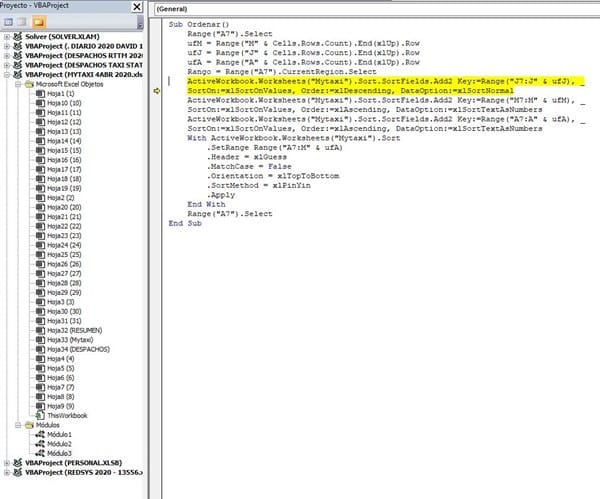Select sheet icon of Hoja17 (17)
This screenshot has width=600, height=499.
tap(40, 170)
